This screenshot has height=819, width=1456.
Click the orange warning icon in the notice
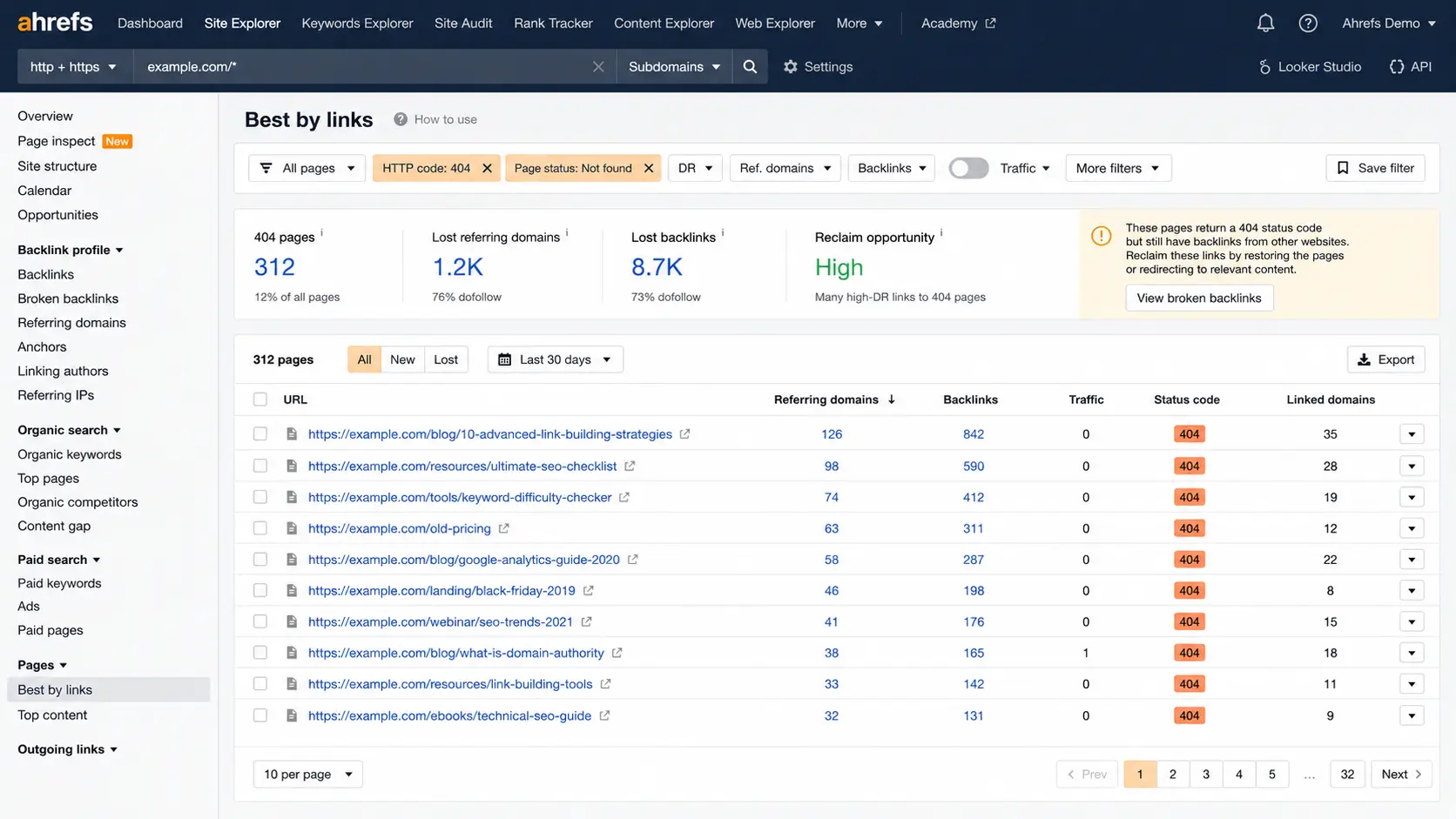[1101, 236]
